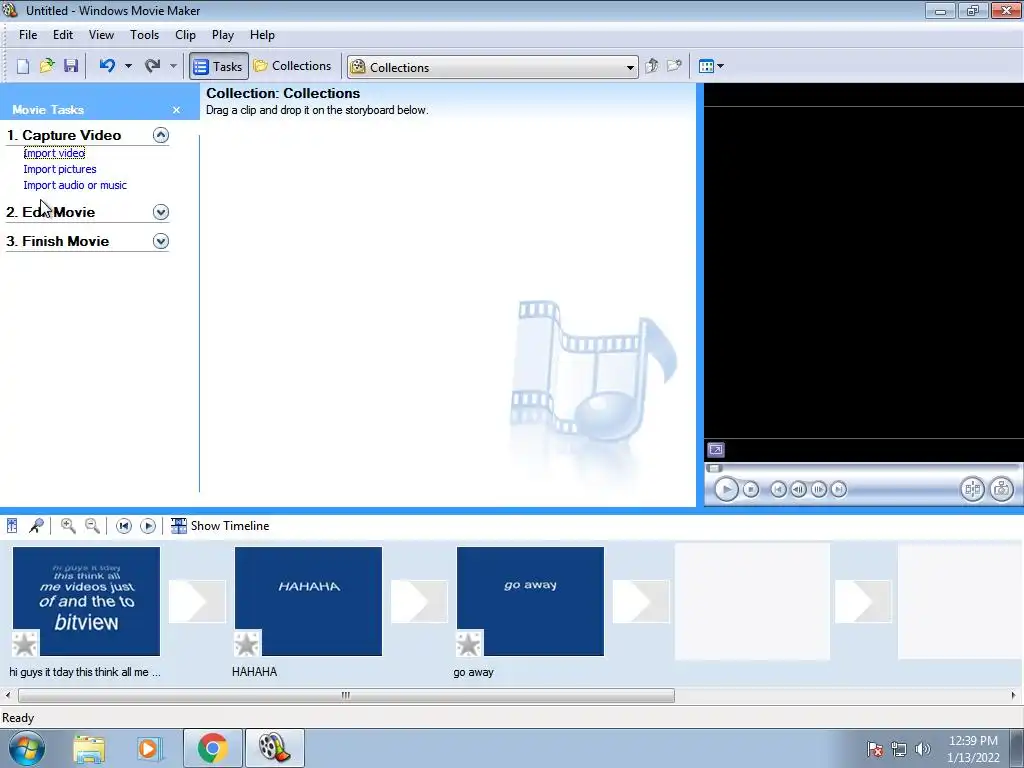Undo the last action
Viewport: 1024px width, 768px height.
108,66
